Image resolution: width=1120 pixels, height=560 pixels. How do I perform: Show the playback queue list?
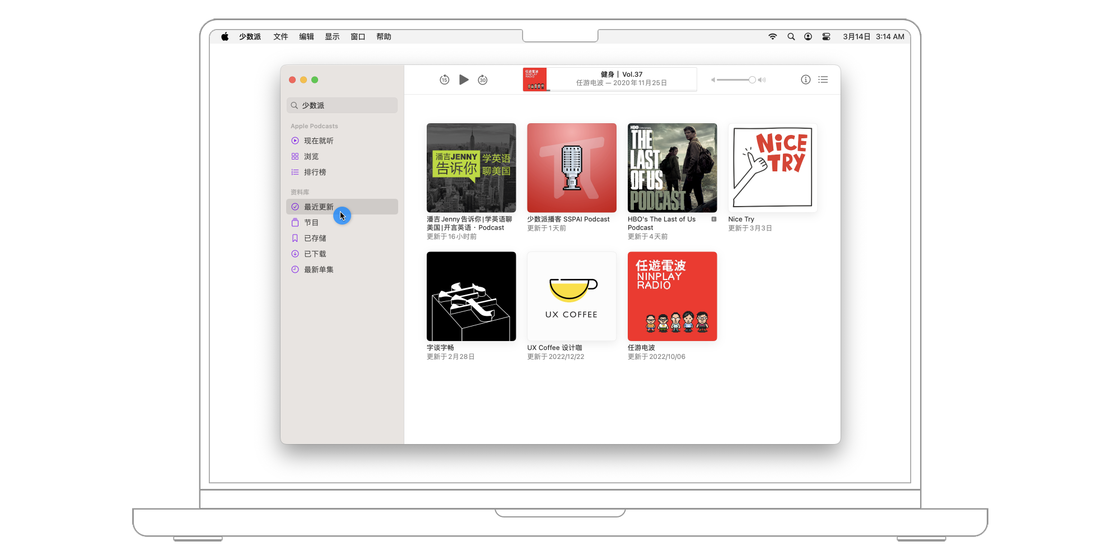click(823, 80)
